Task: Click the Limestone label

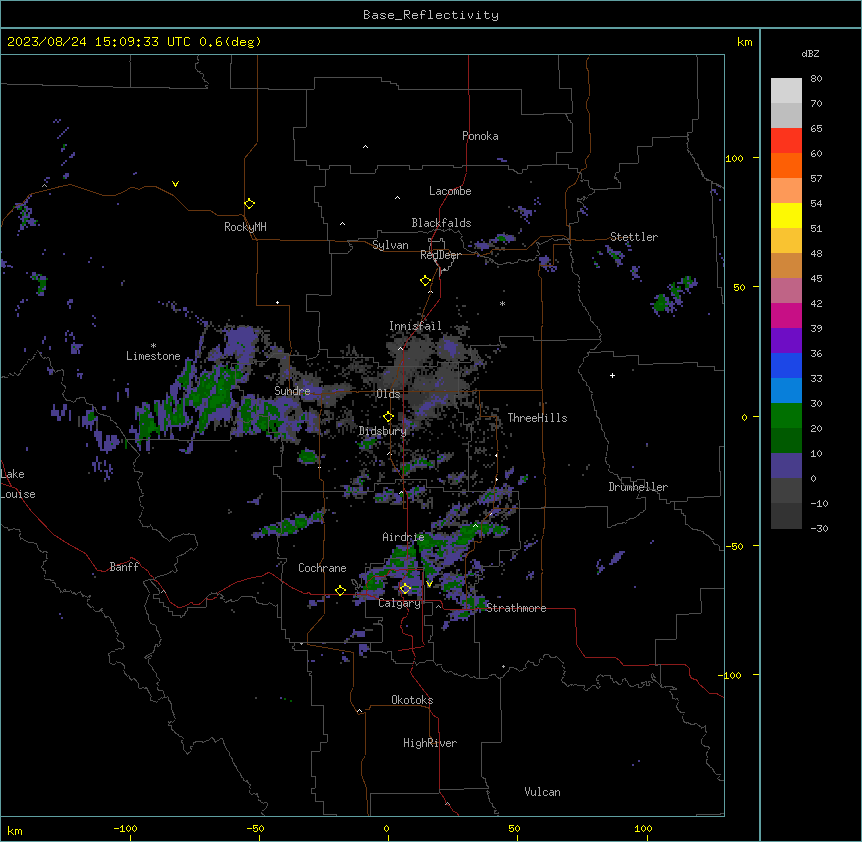Action: click(x=153, y=356)
